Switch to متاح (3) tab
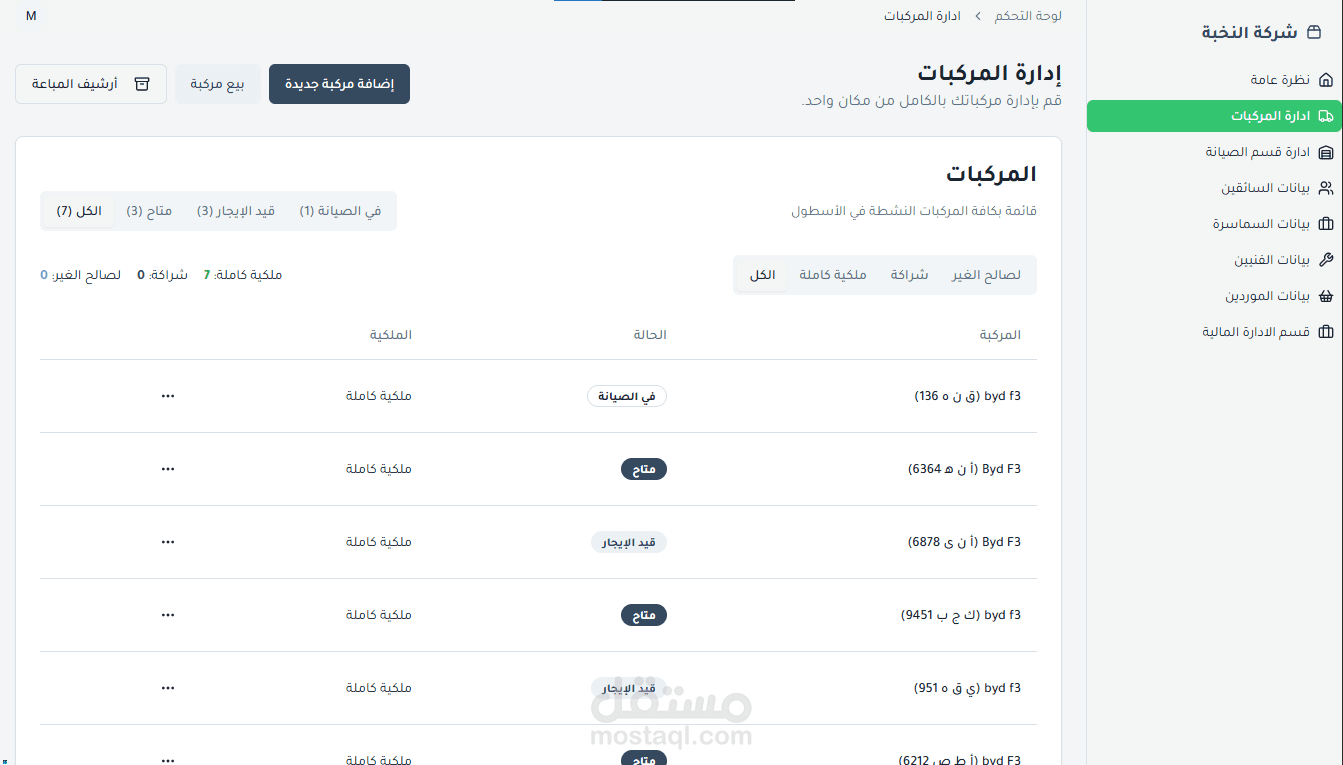This screenshot has height=765, width=1343. point(149,211)
